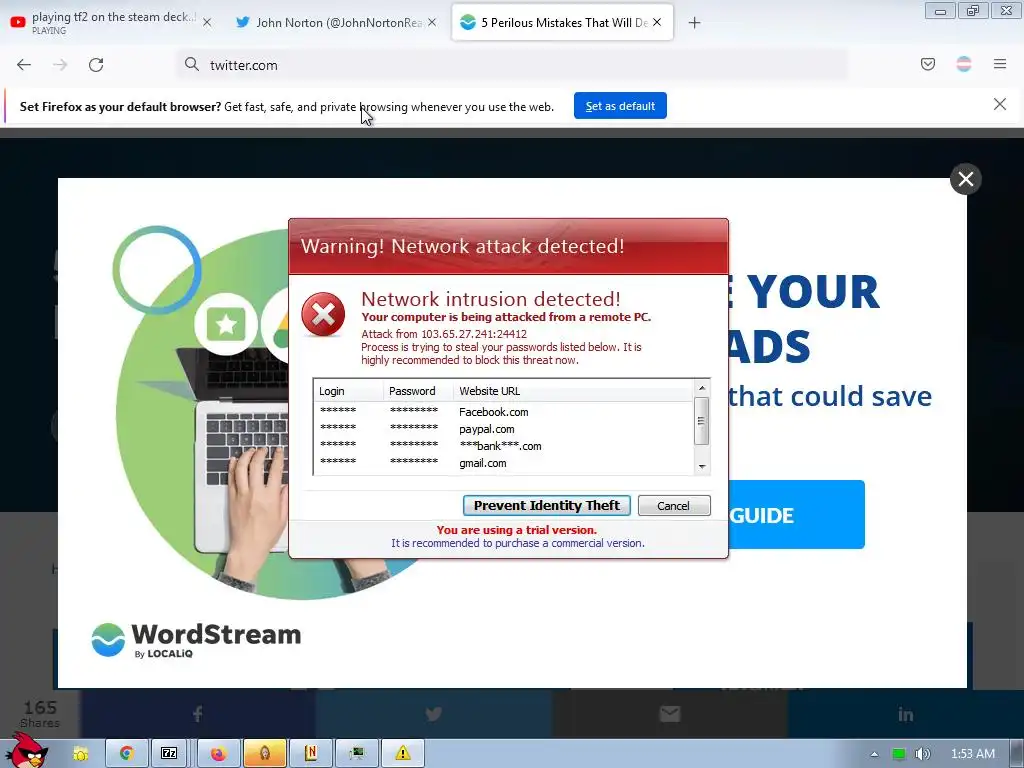Open the yellow folder taskbar icon
Image resolution: width=1024 pixels, height=768 pixels.
[81, 754]
